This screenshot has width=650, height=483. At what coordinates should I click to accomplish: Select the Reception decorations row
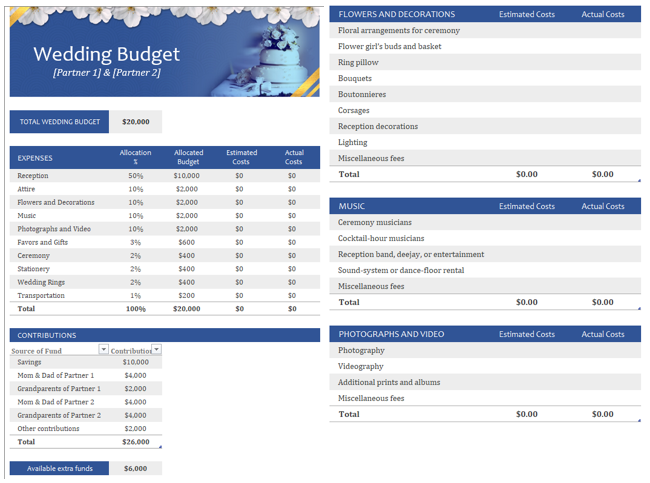coord(485,126)
